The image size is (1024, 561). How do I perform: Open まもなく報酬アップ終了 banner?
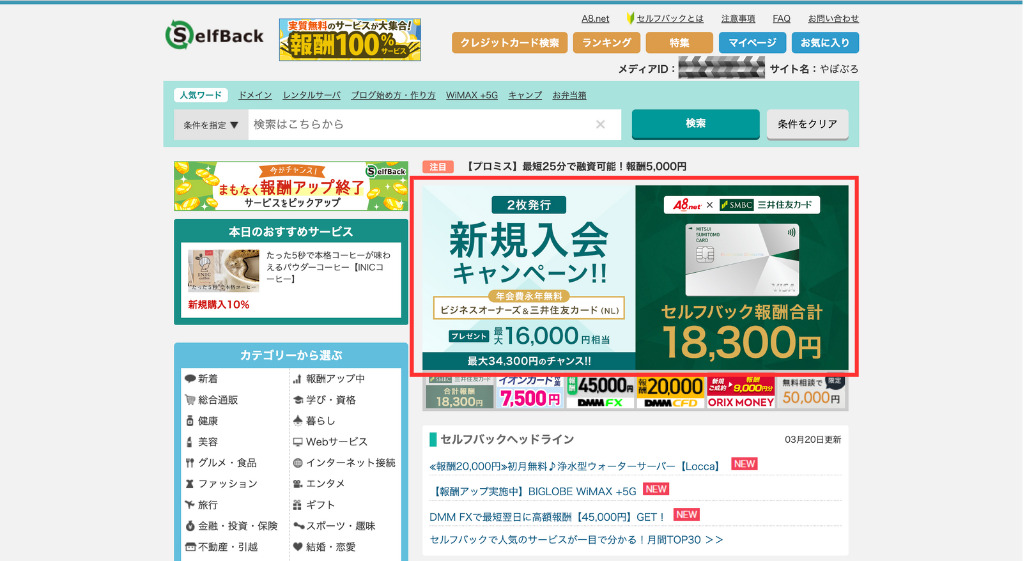291,186
